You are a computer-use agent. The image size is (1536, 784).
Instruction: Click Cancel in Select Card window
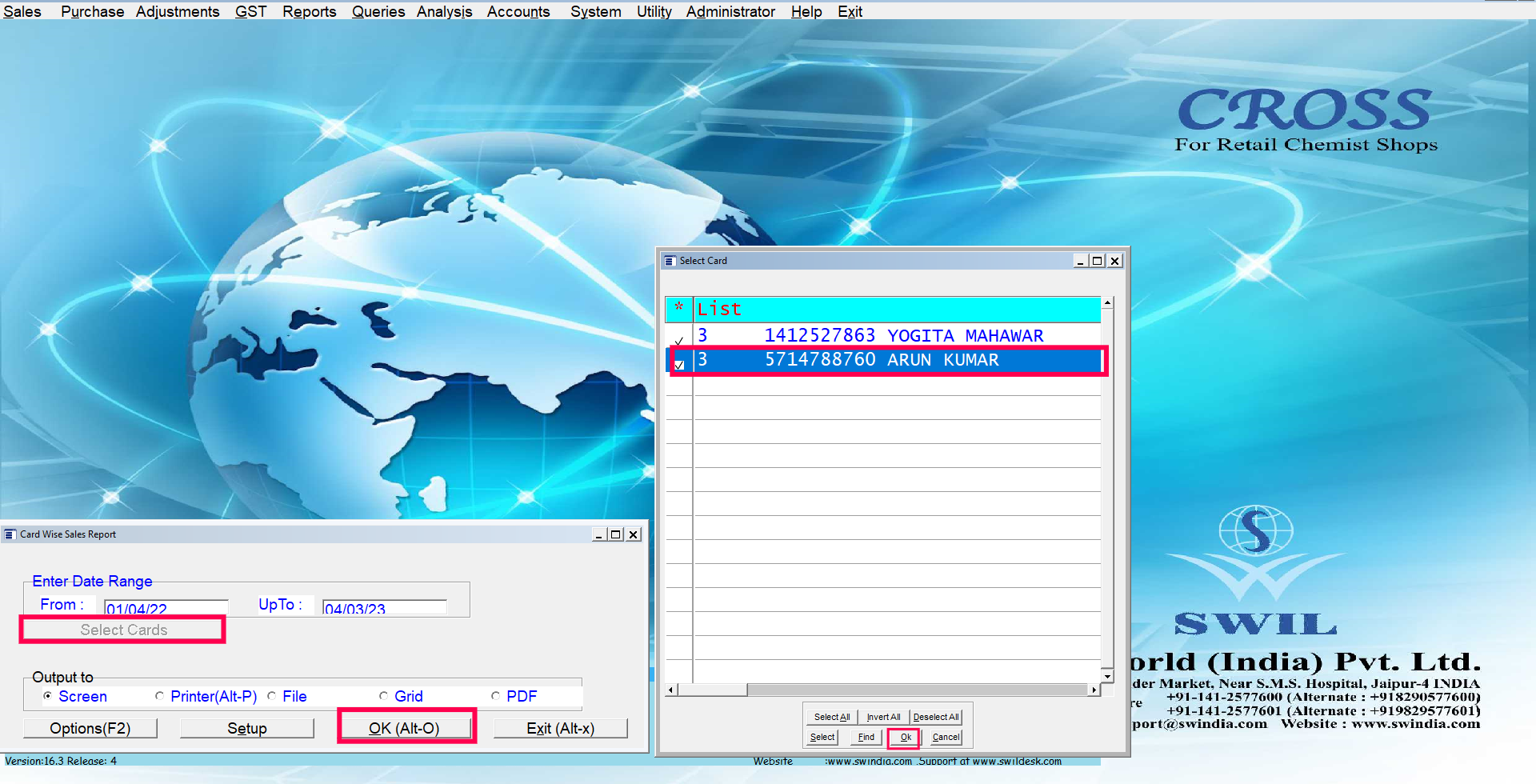946,737
